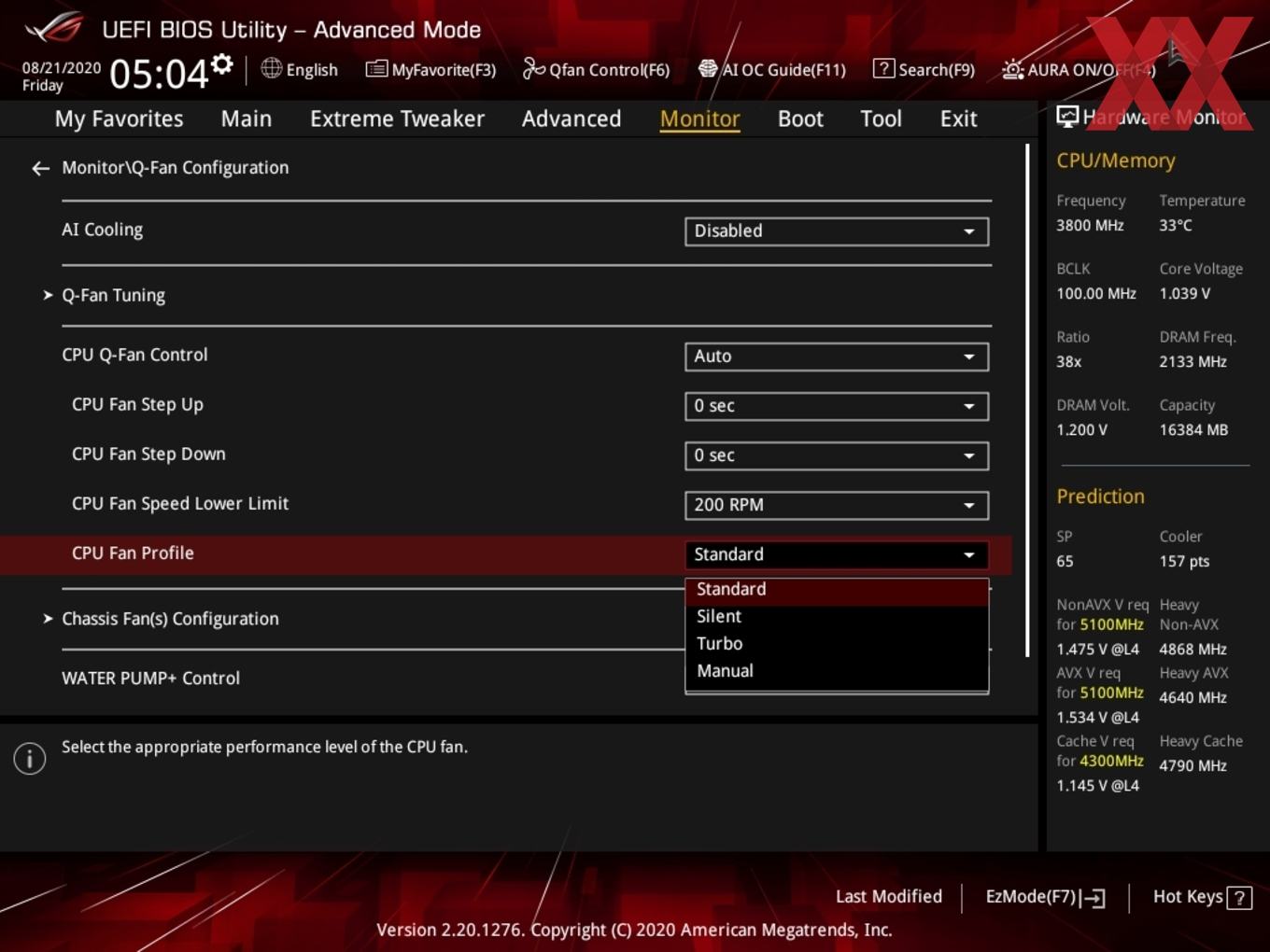Open CPU Q-Fan Control dropdown

[837, 357]
